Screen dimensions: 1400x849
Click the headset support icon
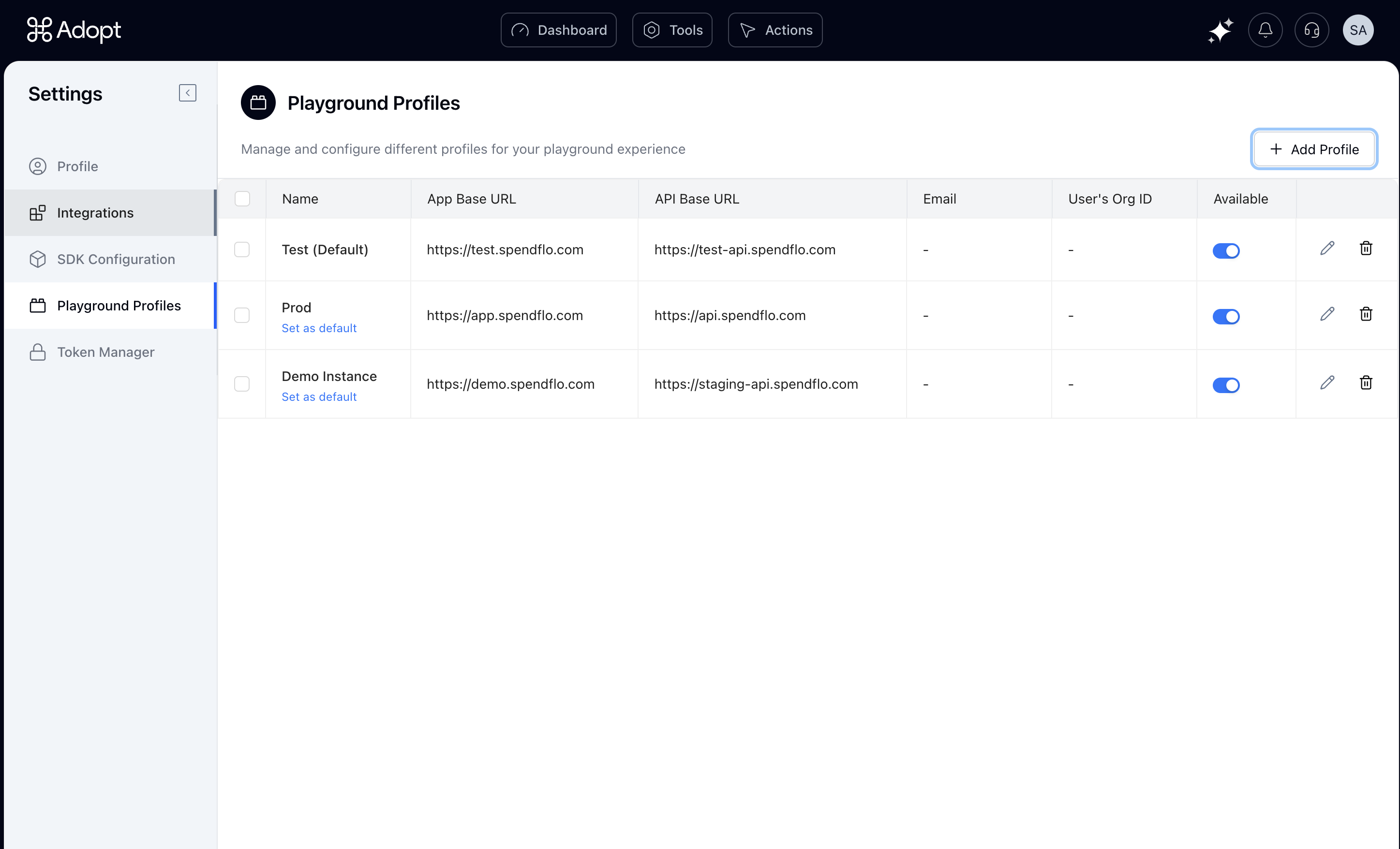[1311, 30]
